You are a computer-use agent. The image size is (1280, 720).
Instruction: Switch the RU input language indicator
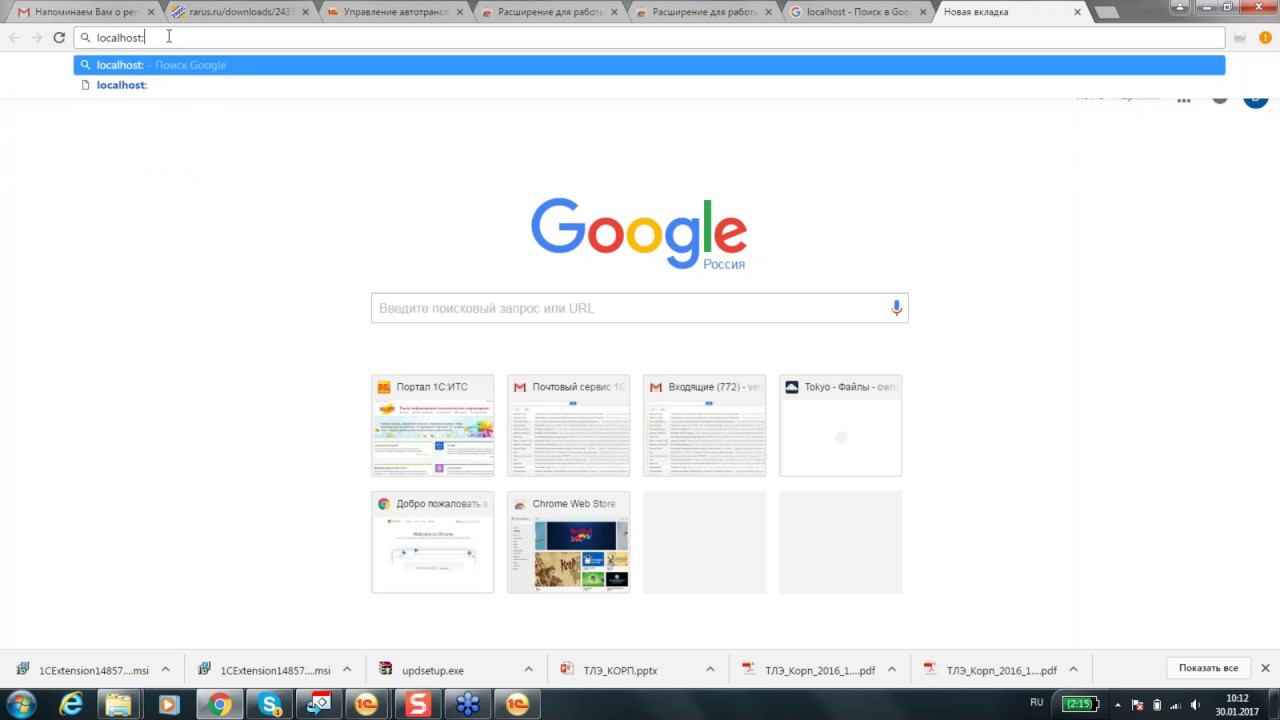point(1037,703)
